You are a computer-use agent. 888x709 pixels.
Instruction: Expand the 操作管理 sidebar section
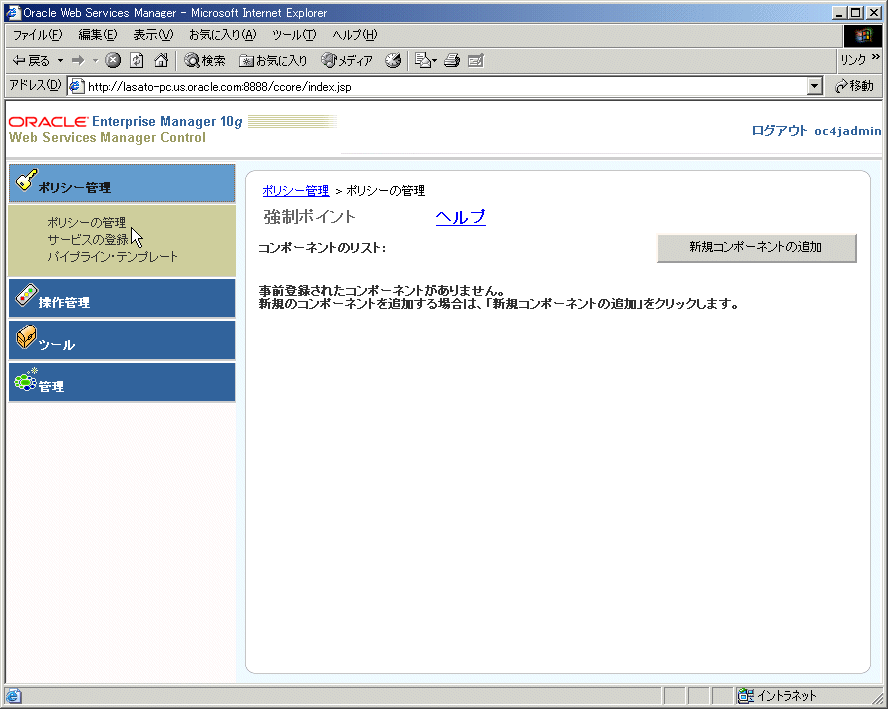[x=122, y=298]
